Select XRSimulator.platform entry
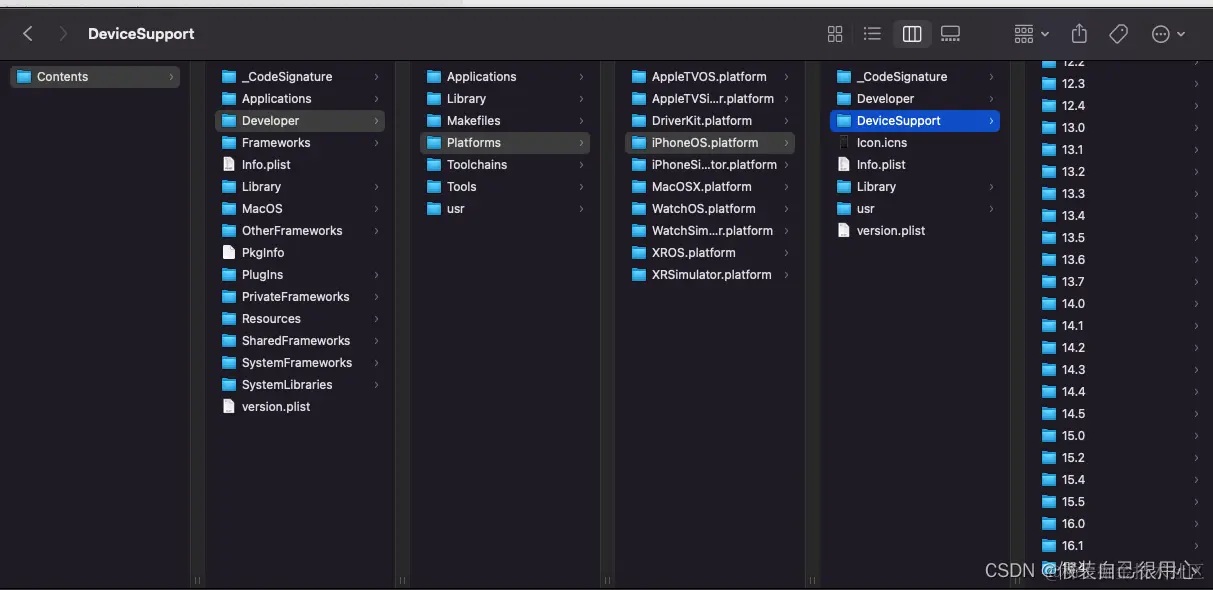 pyautogui.click(x=710, y=275)
